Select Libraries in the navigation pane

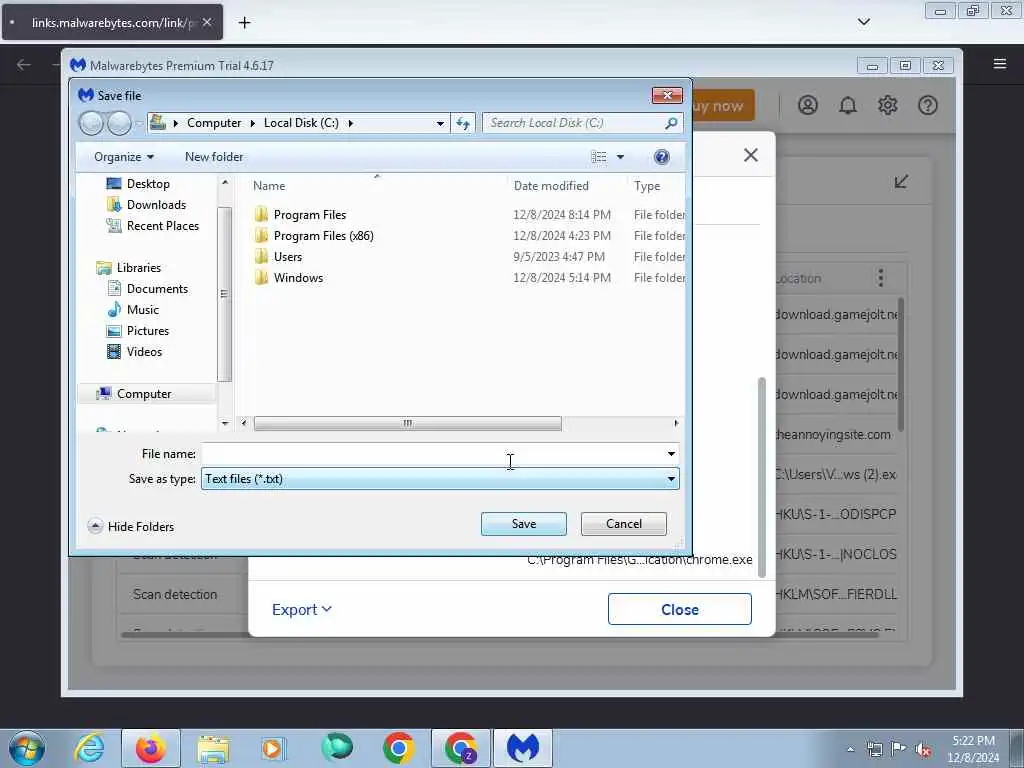tap(138, 268)
